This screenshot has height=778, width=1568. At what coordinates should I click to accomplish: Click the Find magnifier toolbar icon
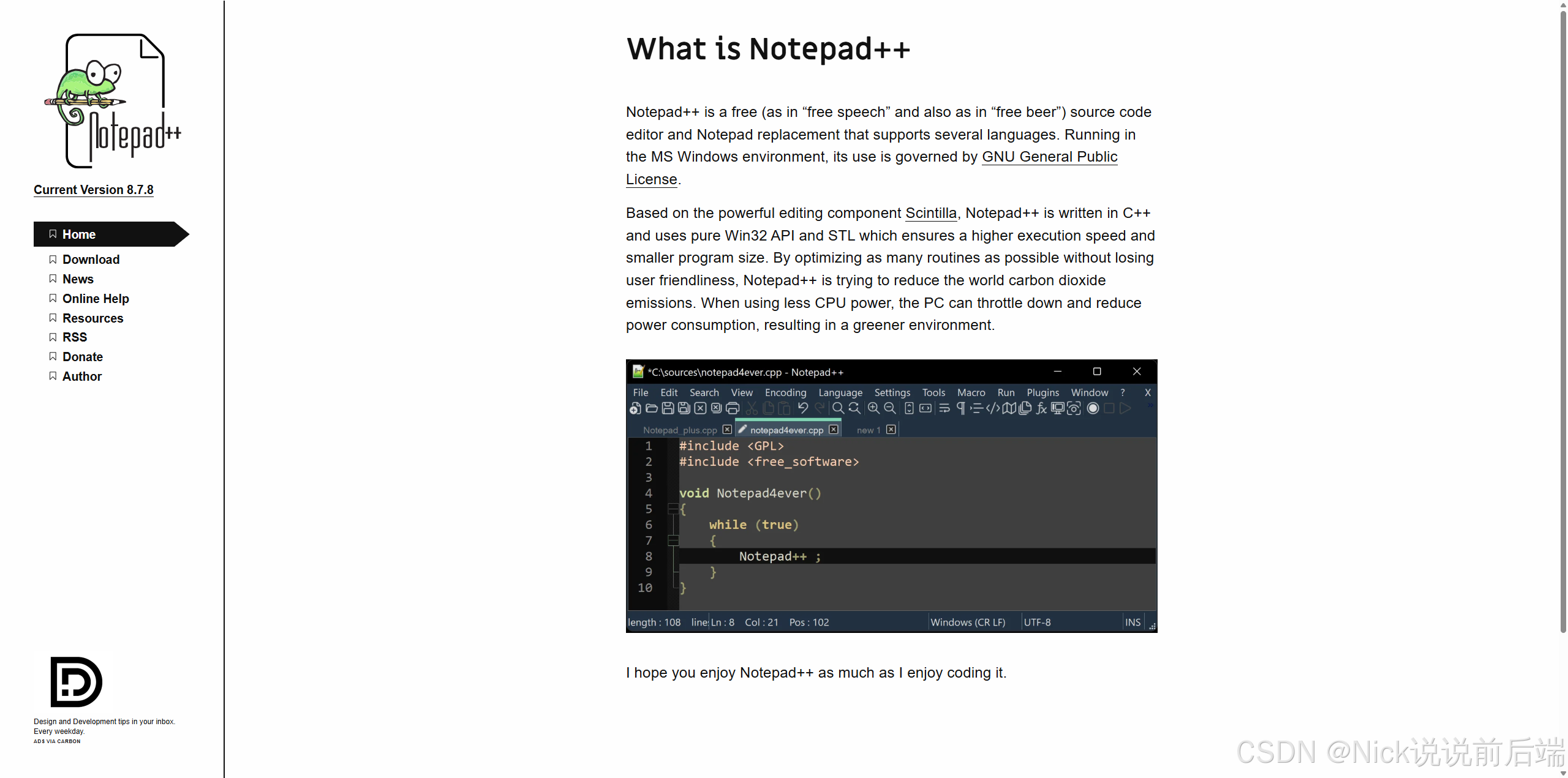[838, 408]
